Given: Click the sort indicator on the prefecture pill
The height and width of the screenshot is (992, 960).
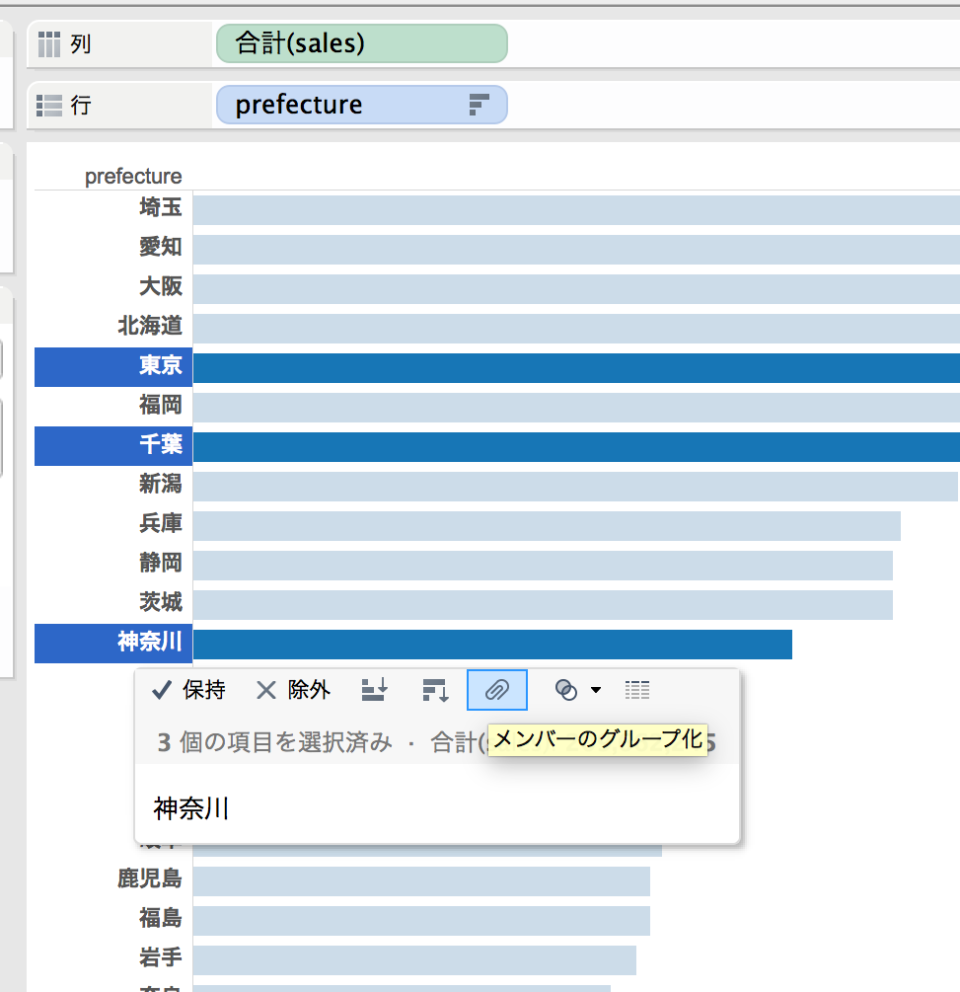Looking at the screenshot, I should [x=480, y=103].
